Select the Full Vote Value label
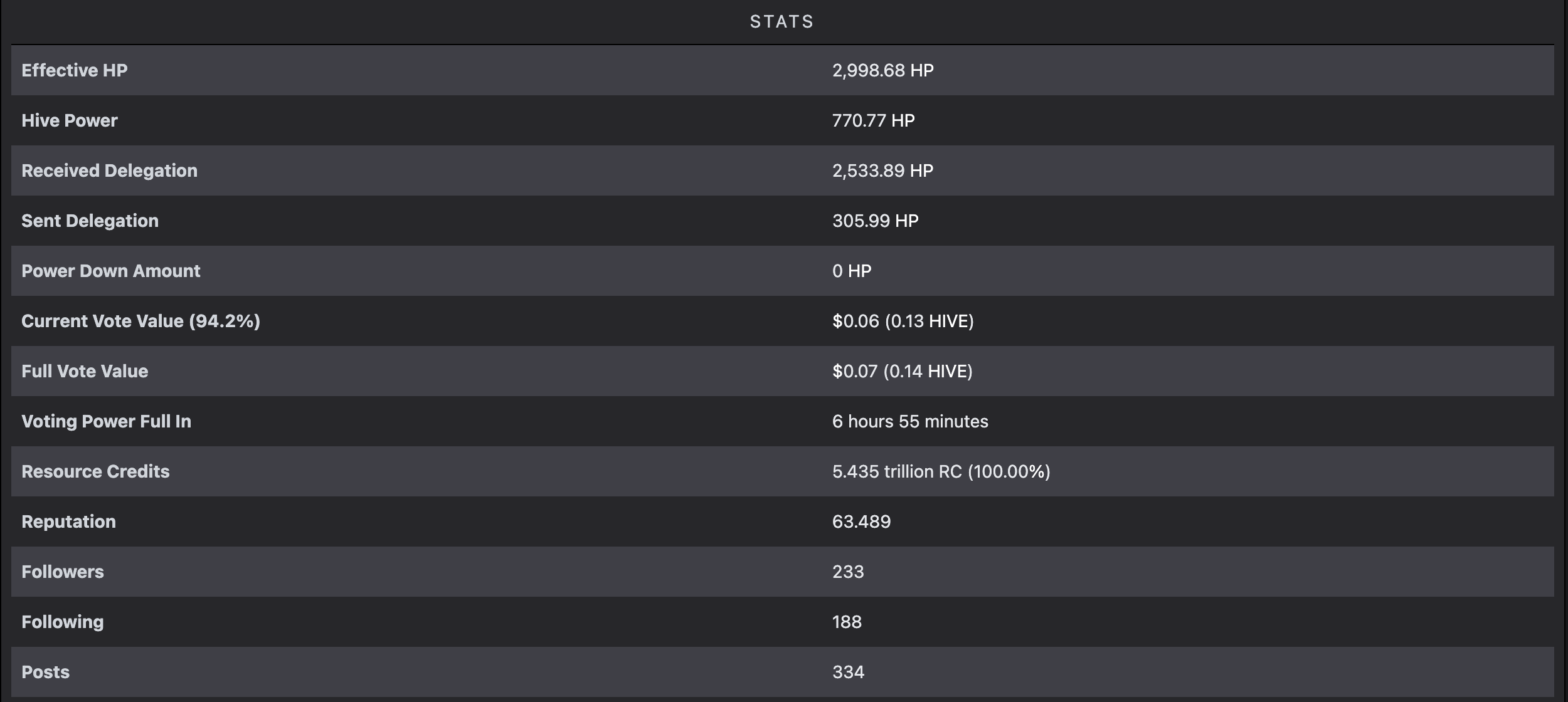 85,371
